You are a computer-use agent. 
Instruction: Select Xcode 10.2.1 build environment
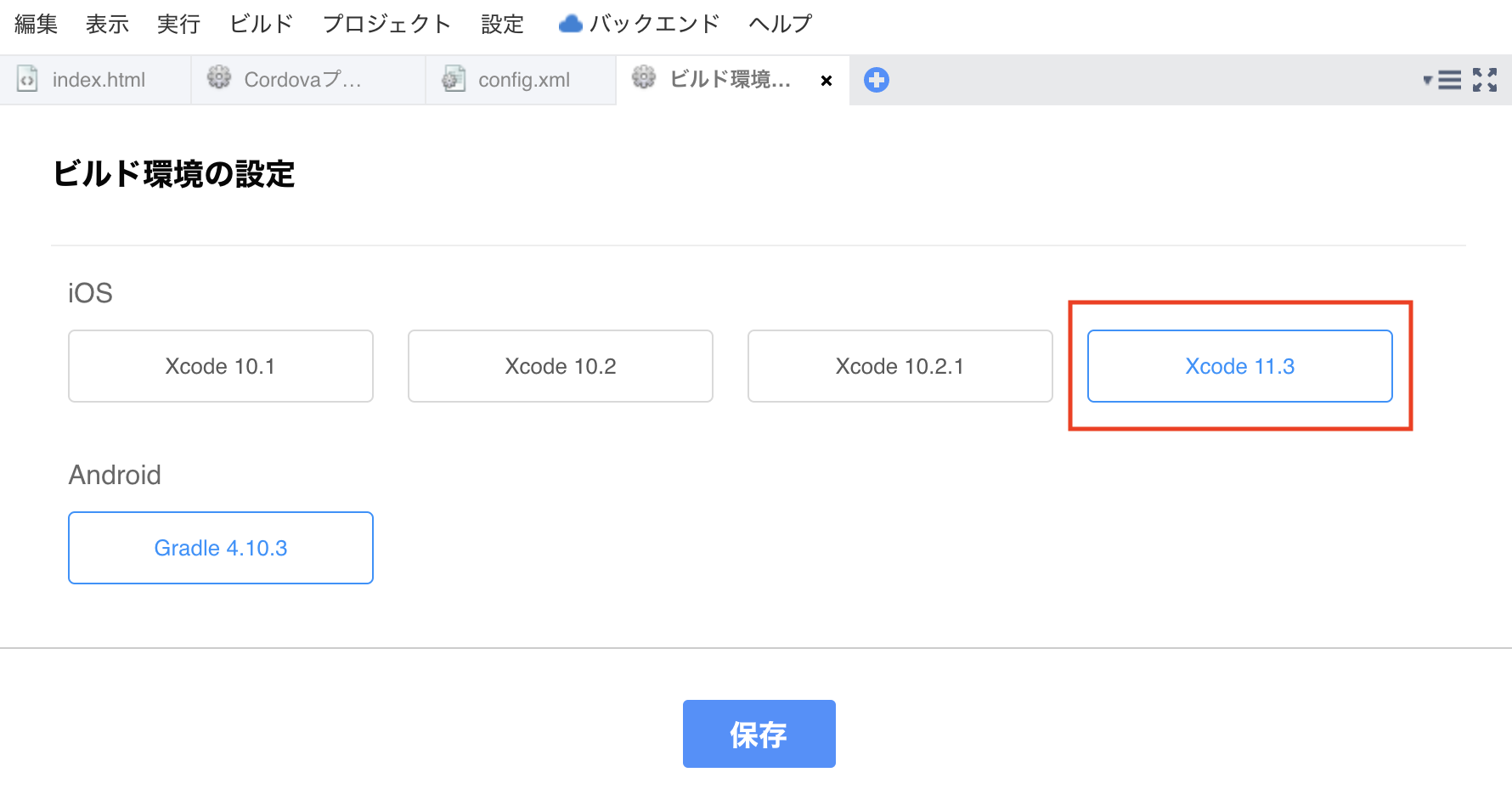tap(900, 366)
